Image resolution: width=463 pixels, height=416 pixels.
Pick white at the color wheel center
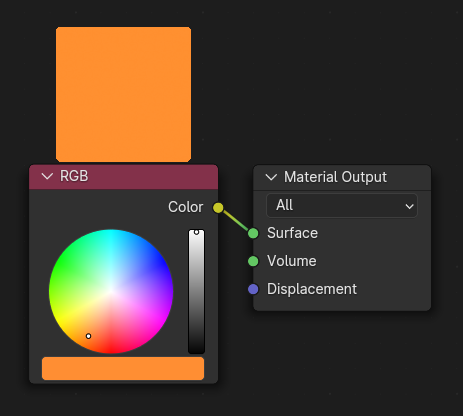coord(111,291)
